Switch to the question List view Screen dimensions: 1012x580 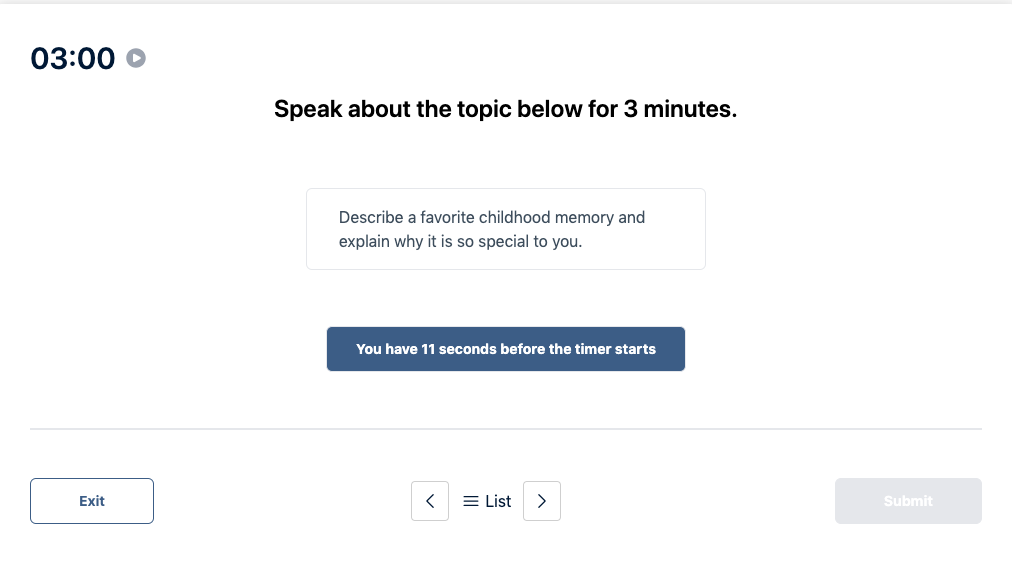(x=486, y=500)
